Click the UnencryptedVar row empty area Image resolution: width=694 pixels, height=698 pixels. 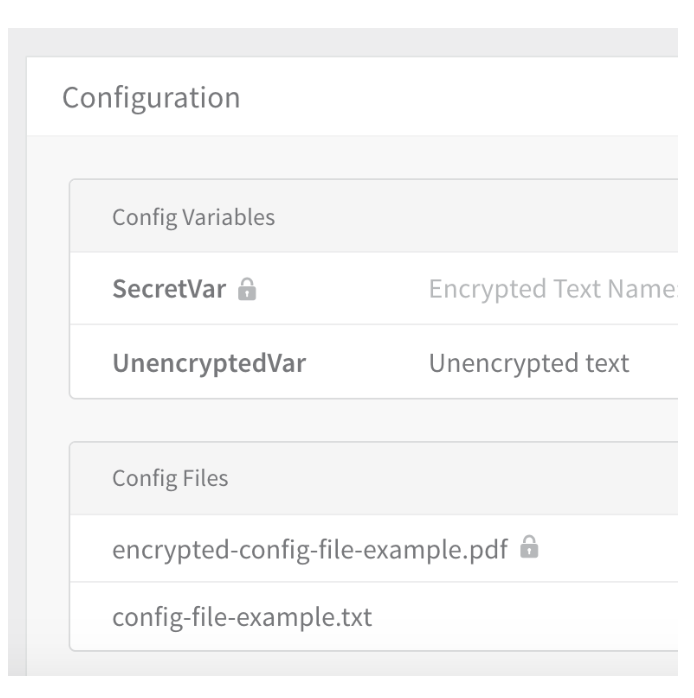click(365, 363)
